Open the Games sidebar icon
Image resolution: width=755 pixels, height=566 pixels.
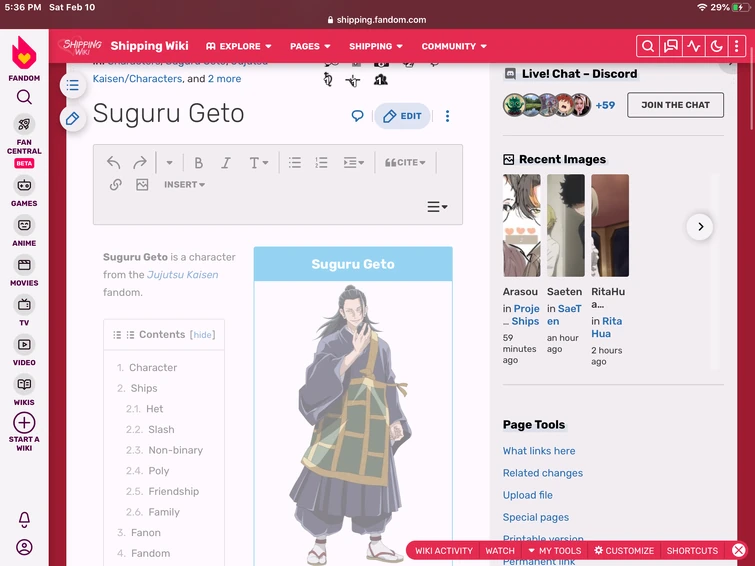pyautogui.click(x=24, y=185)
